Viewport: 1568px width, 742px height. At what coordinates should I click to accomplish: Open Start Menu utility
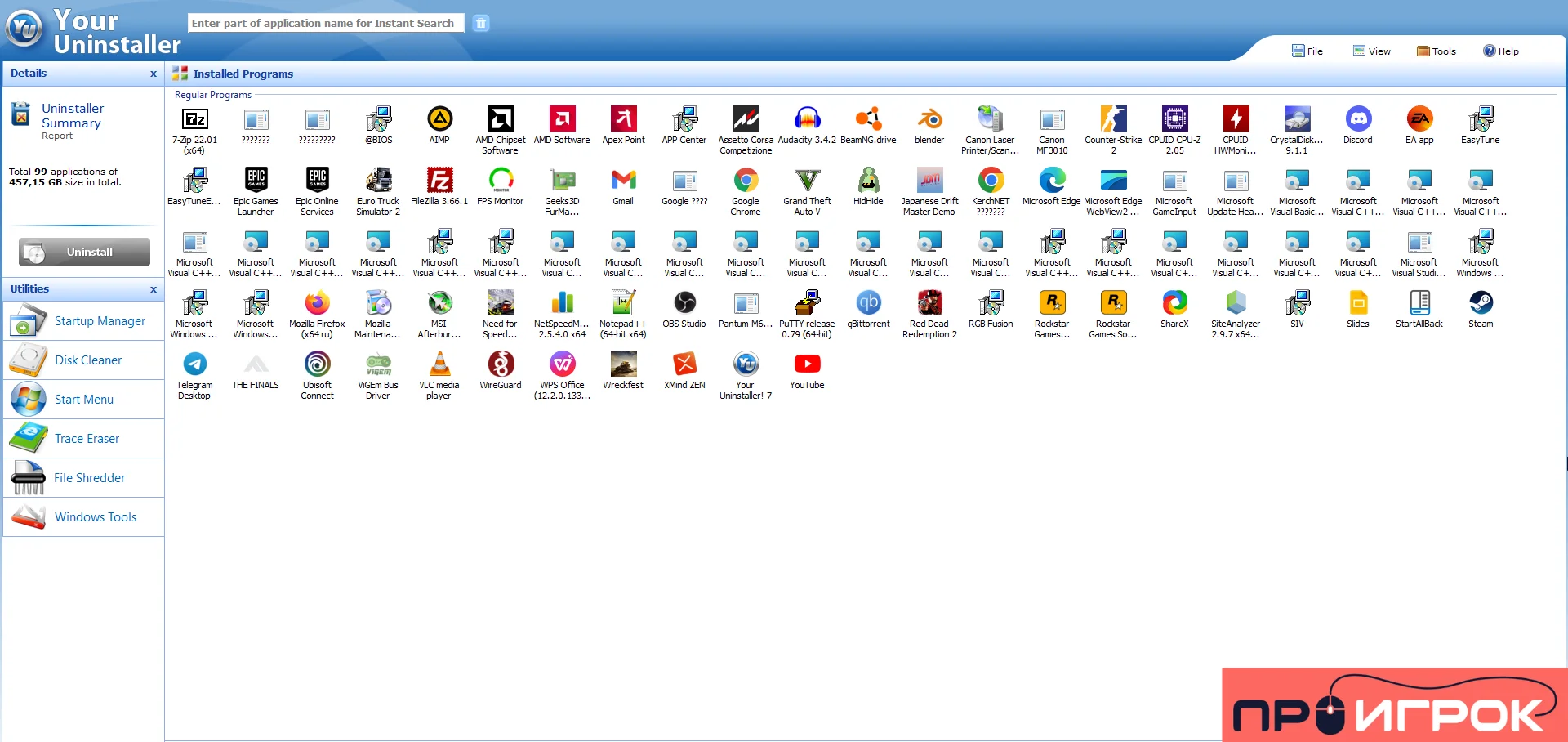point(83,400)
